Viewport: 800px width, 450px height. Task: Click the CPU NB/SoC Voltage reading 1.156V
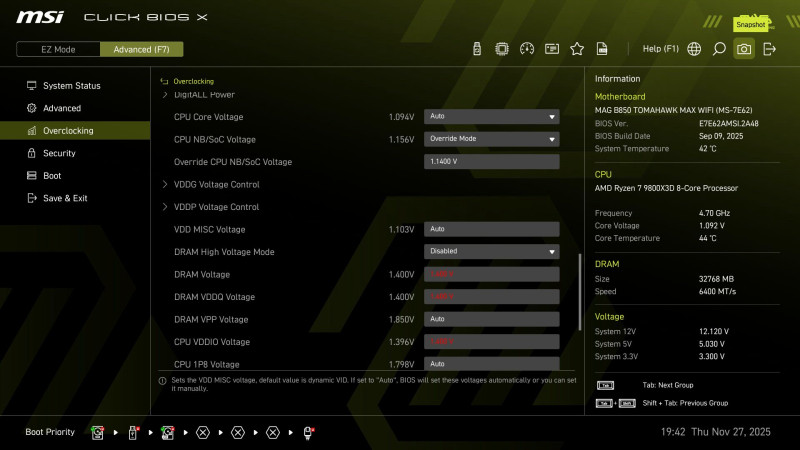click(x=401, y=139)
